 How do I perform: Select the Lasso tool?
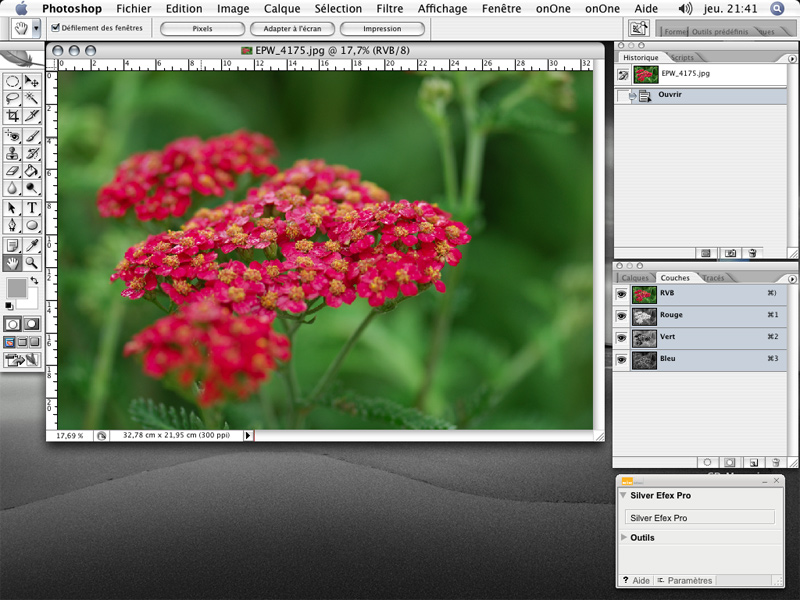12,98
